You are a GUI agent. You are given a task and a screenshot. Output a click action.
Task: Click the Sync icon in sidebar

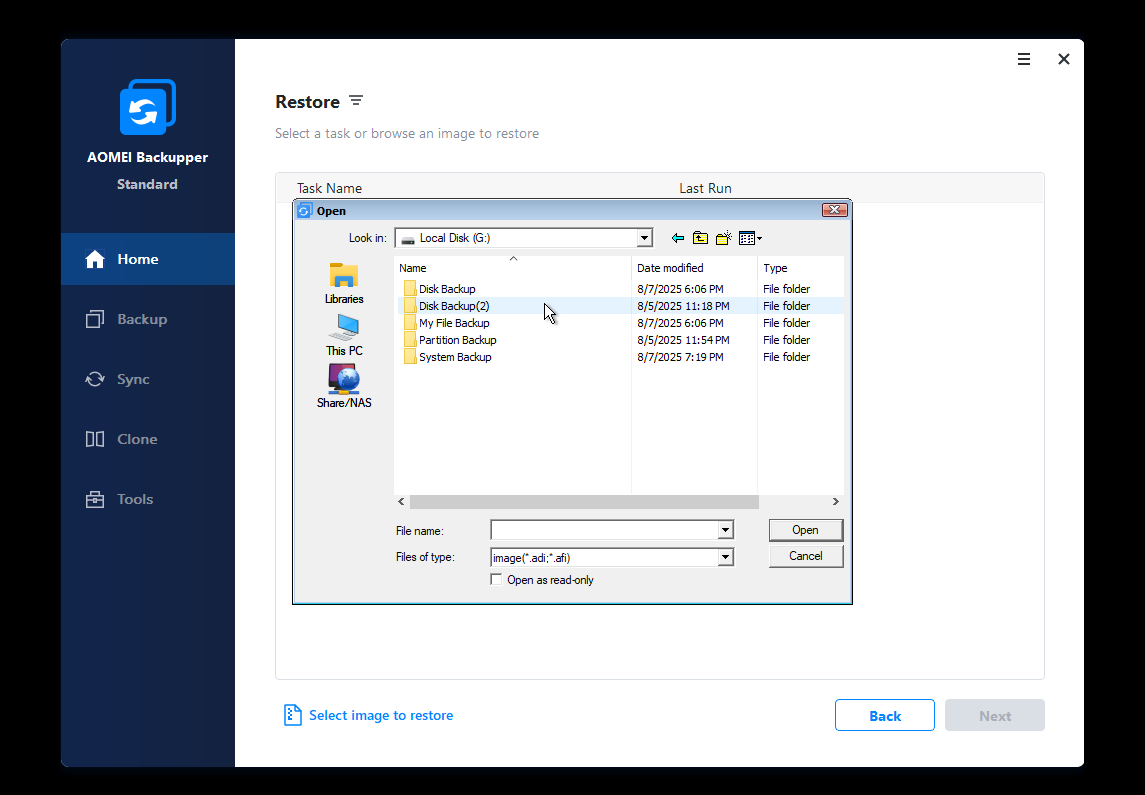point(95,379)
